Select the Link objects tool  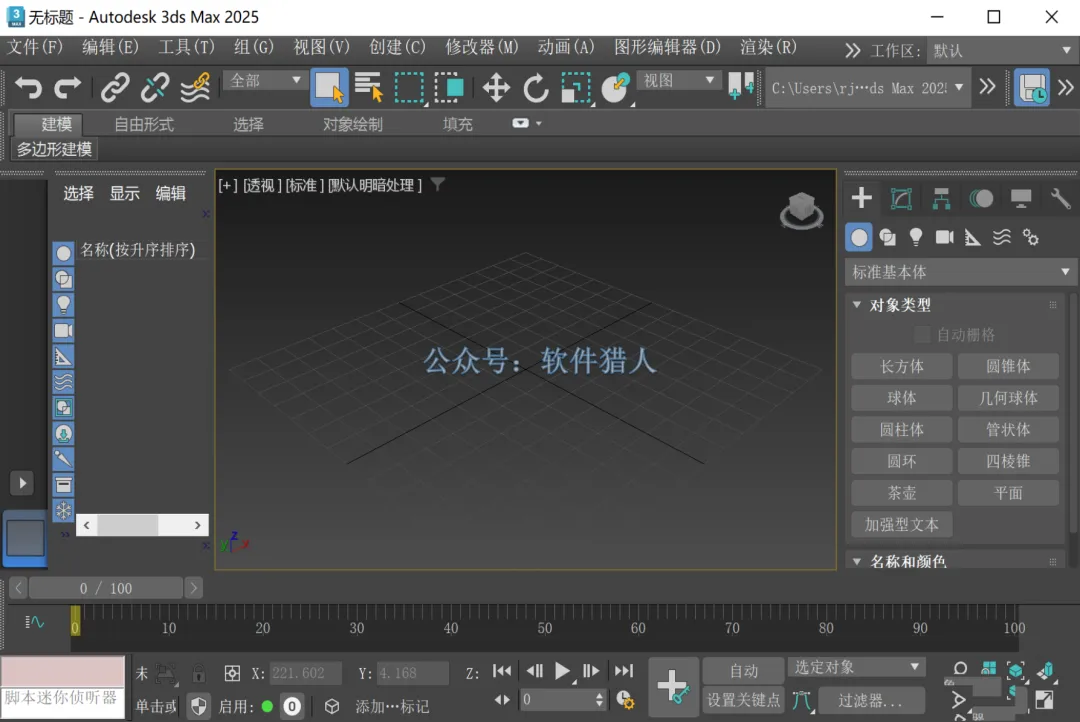click(x=115, y=87)
